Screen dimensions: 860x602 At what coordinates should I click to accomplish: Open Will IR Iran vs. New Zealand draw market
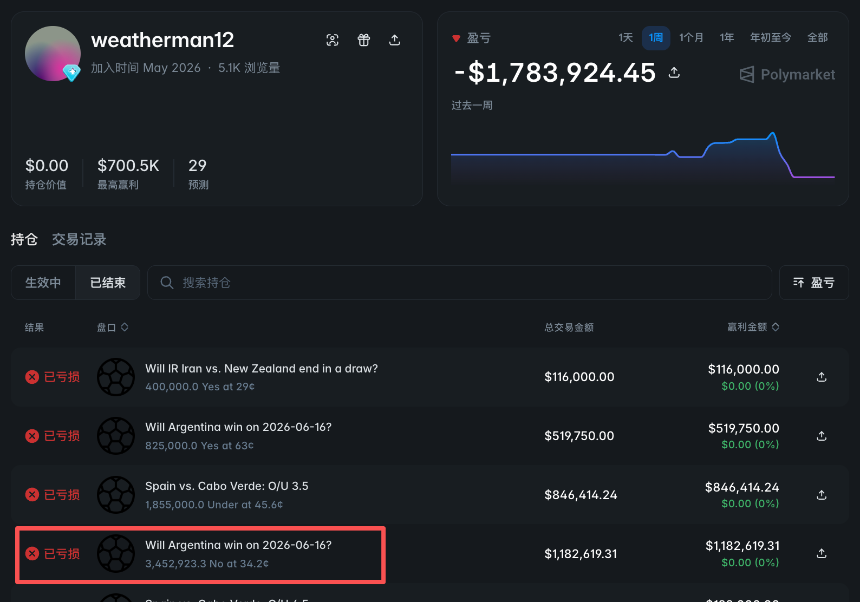tap(262, 368)
